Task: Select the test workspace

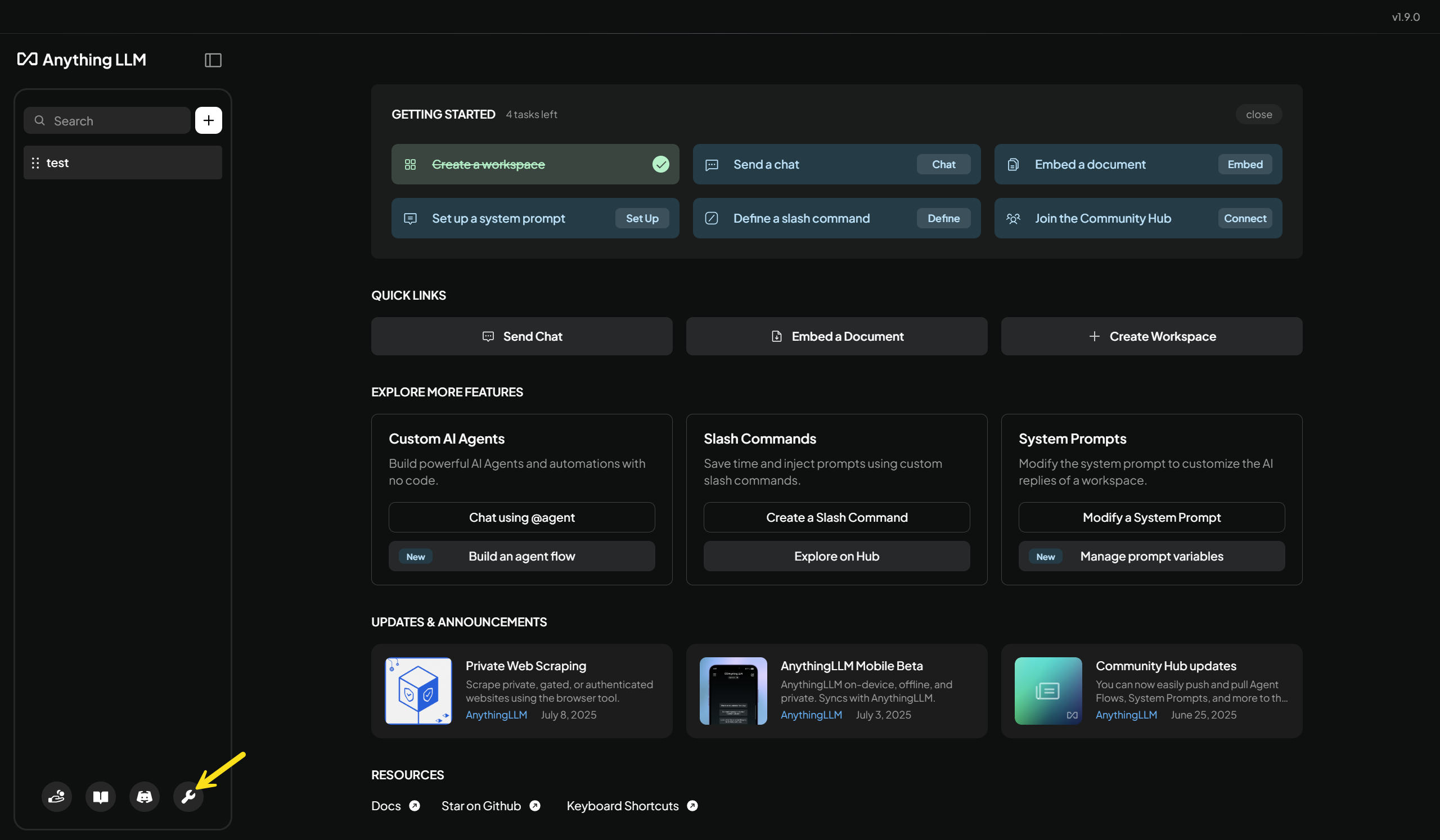Action: click(x=123, y=162)
